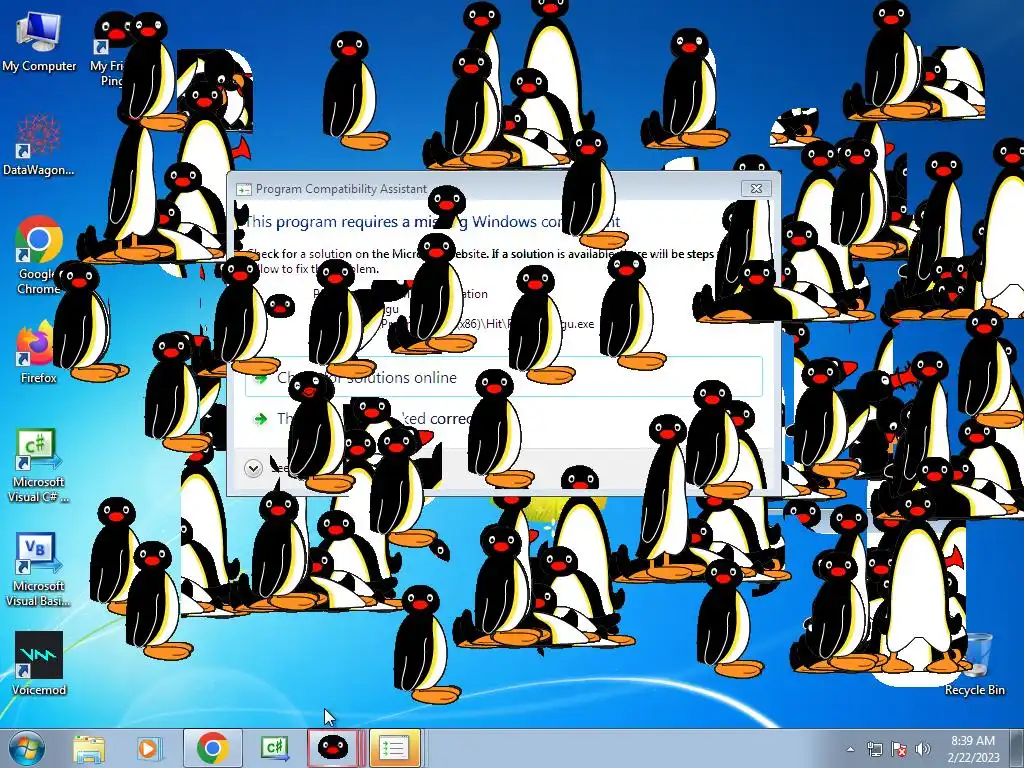The height and width of the screenshot is (768, 1024).
Task: Launch Firefox desktop shortcut
Action: pos(37,353)
